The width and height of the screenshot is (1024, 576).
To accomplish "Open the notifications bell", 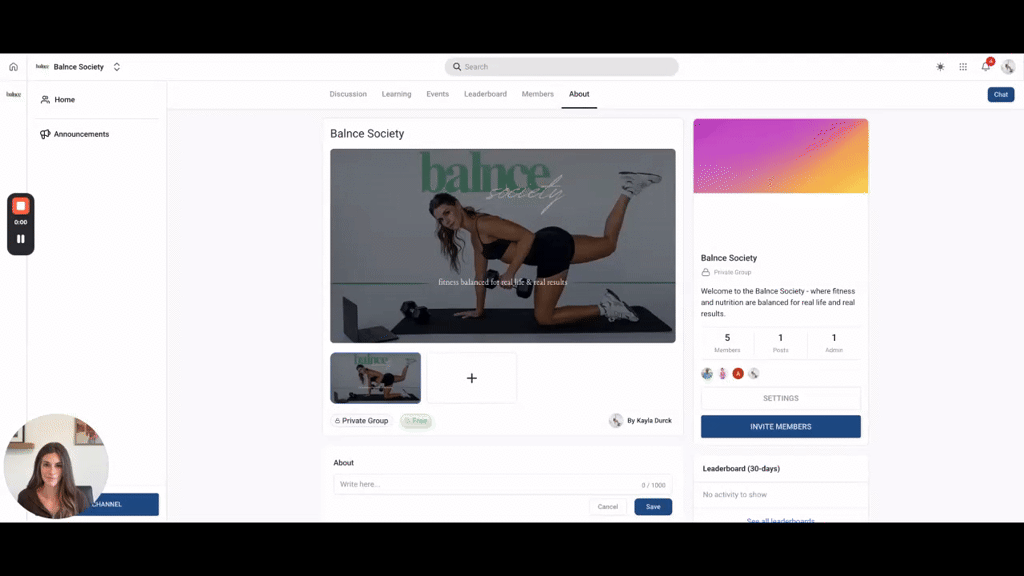I will (x=986, y=66).
